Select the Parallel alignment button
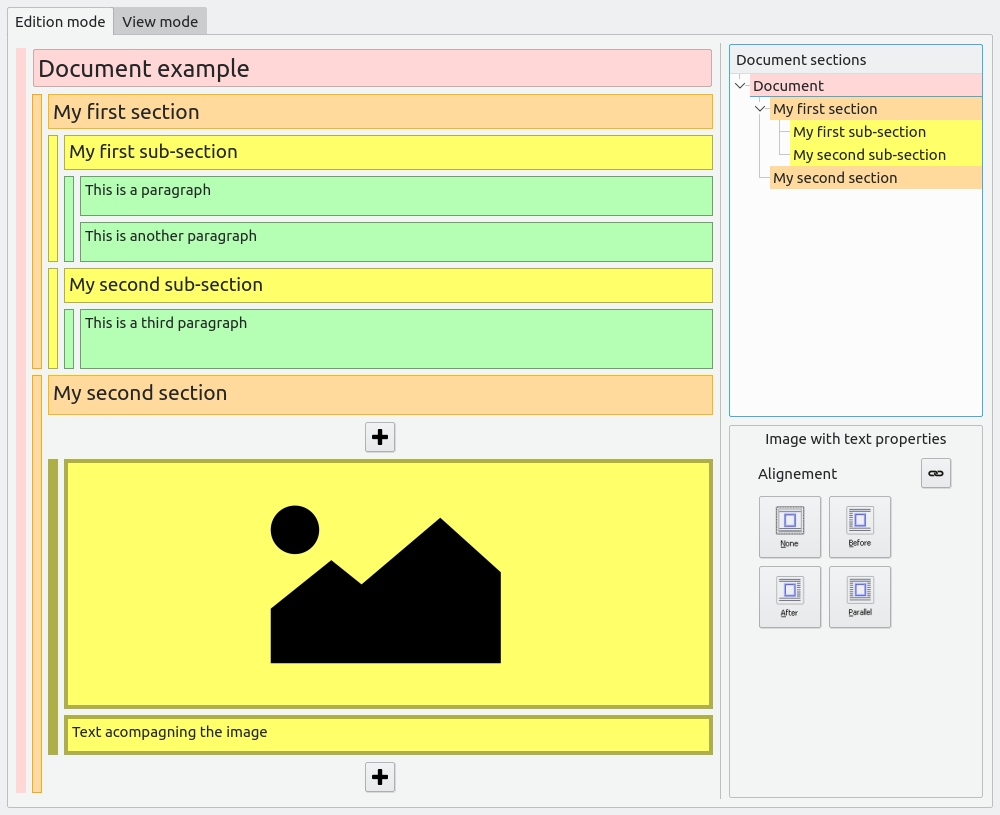This screenshot has width=1000, height=815. point(860,597)
